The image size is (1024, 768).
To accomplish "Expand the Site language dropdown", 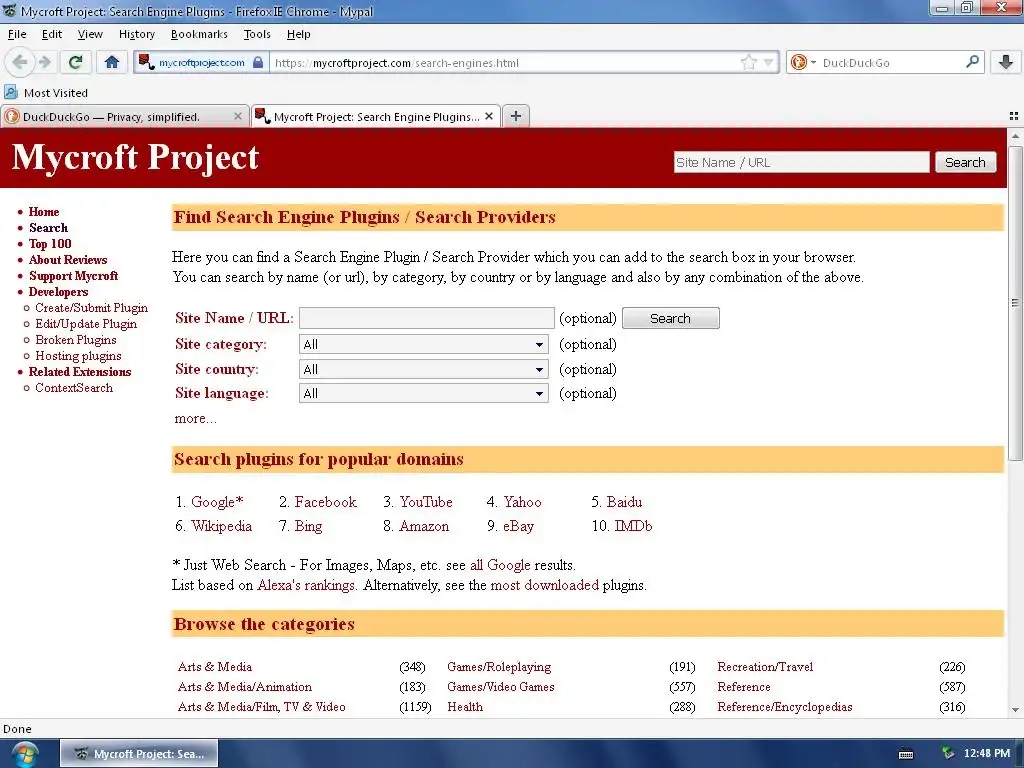I will (423, 393).
